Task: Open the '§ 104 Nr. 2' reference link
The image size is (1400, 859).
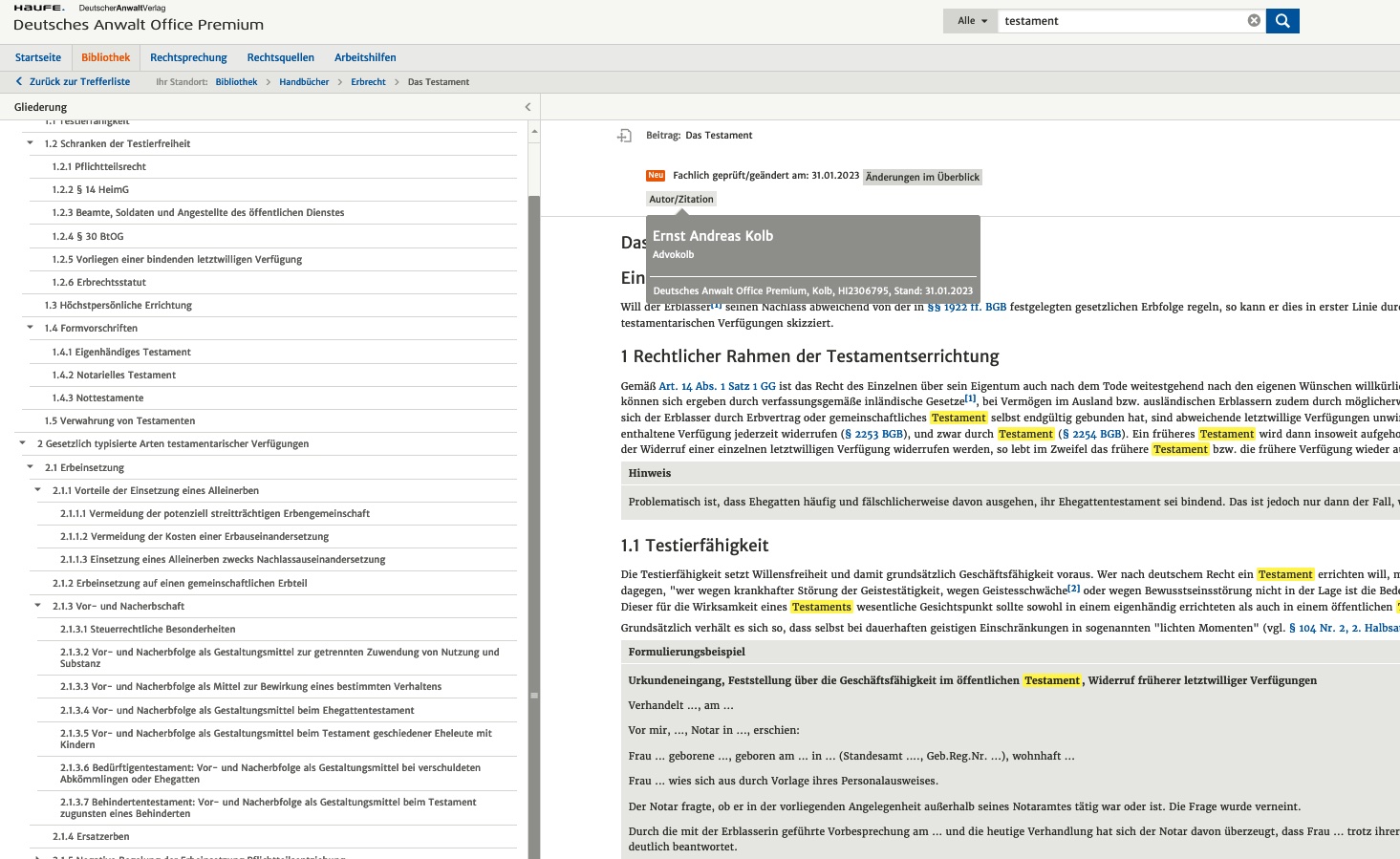Action: (1344, 628)
